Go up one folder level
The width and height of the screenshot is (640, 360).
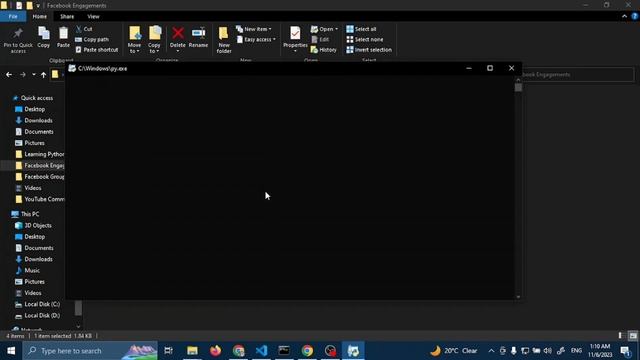point(43,75)
